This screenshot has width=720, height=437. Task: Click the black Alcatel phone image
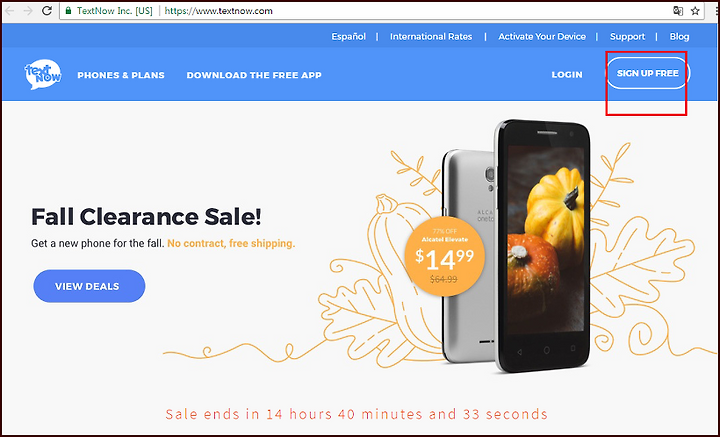(x=543, y=246)
